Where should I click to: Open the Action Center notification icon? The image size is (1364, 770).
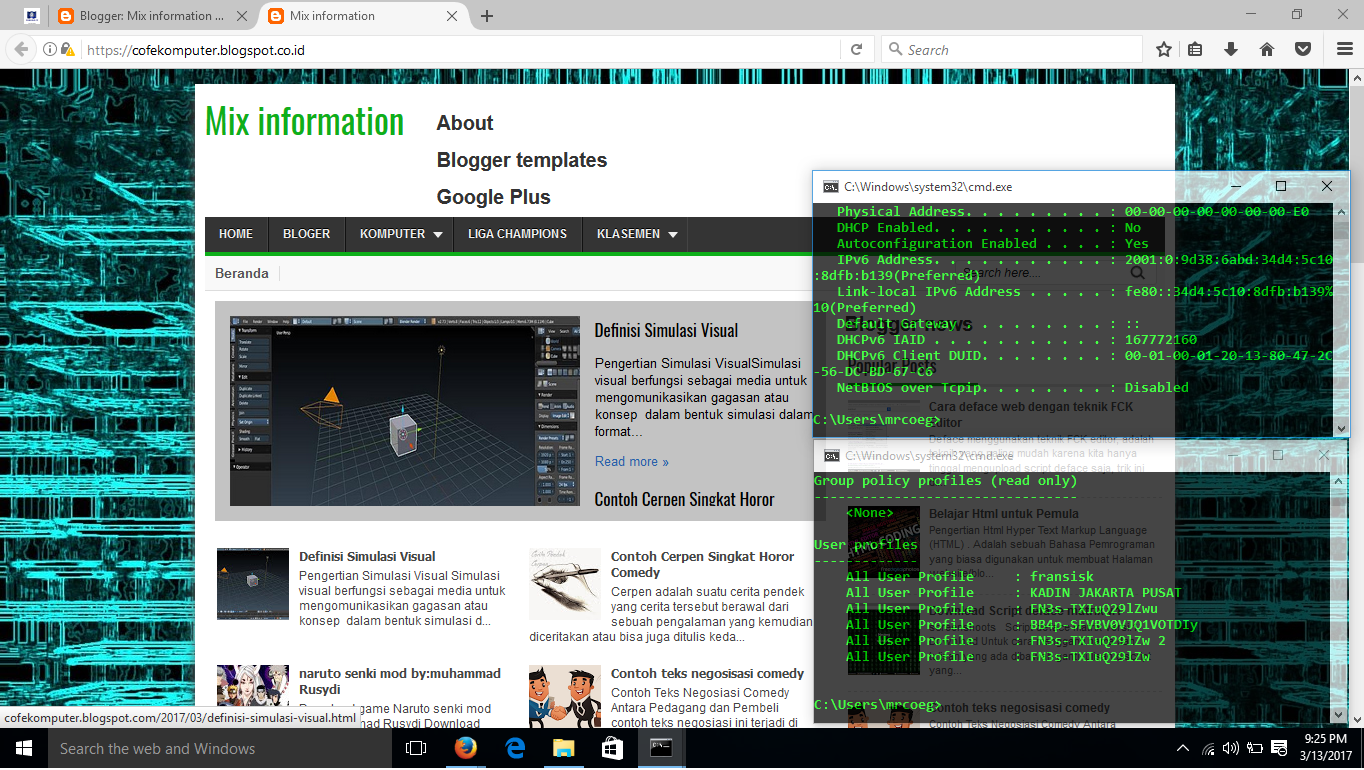(x=1278, y=748)
